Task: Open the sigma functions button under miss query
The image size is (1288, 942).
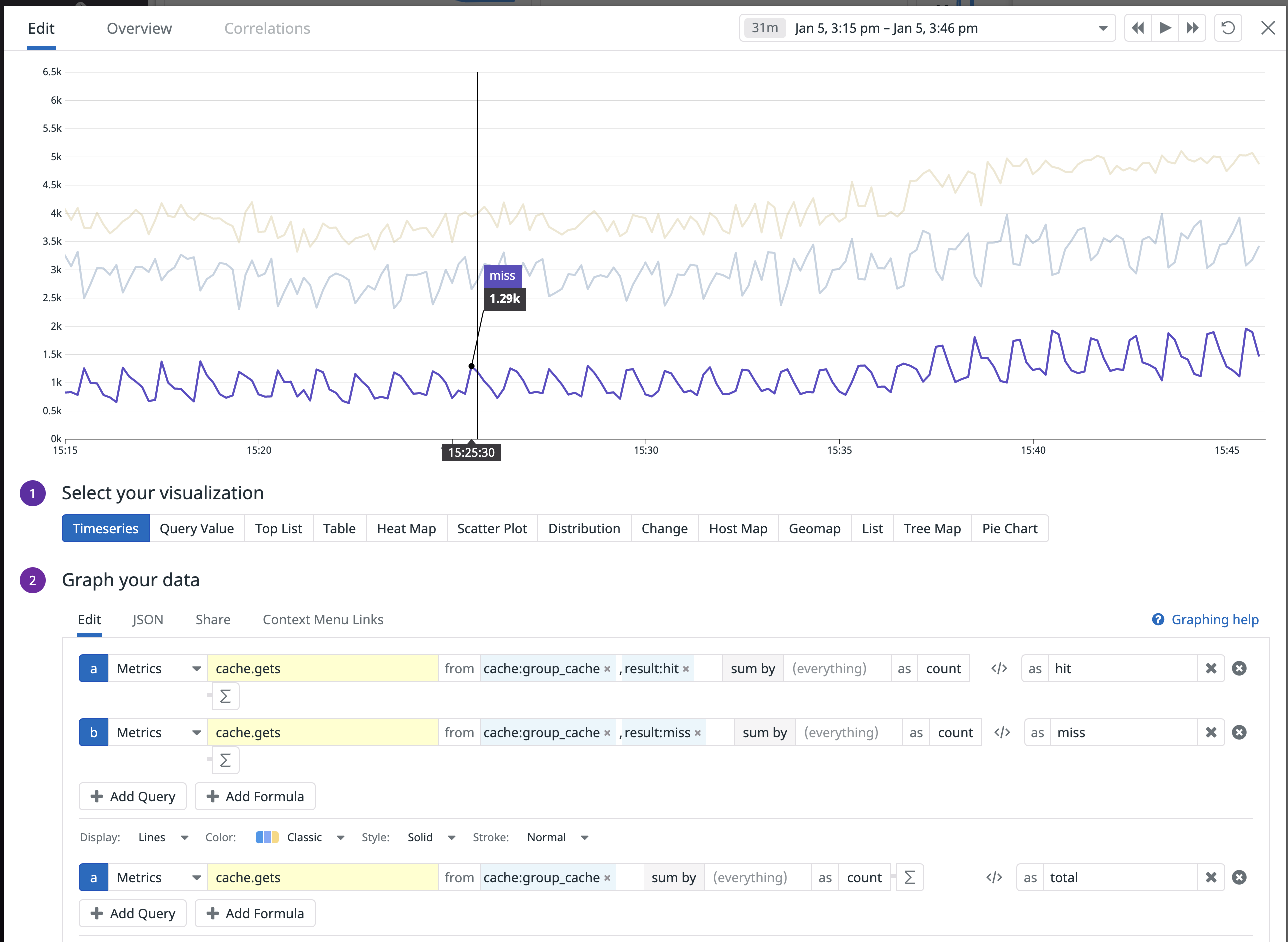Action: coord(225,760)
